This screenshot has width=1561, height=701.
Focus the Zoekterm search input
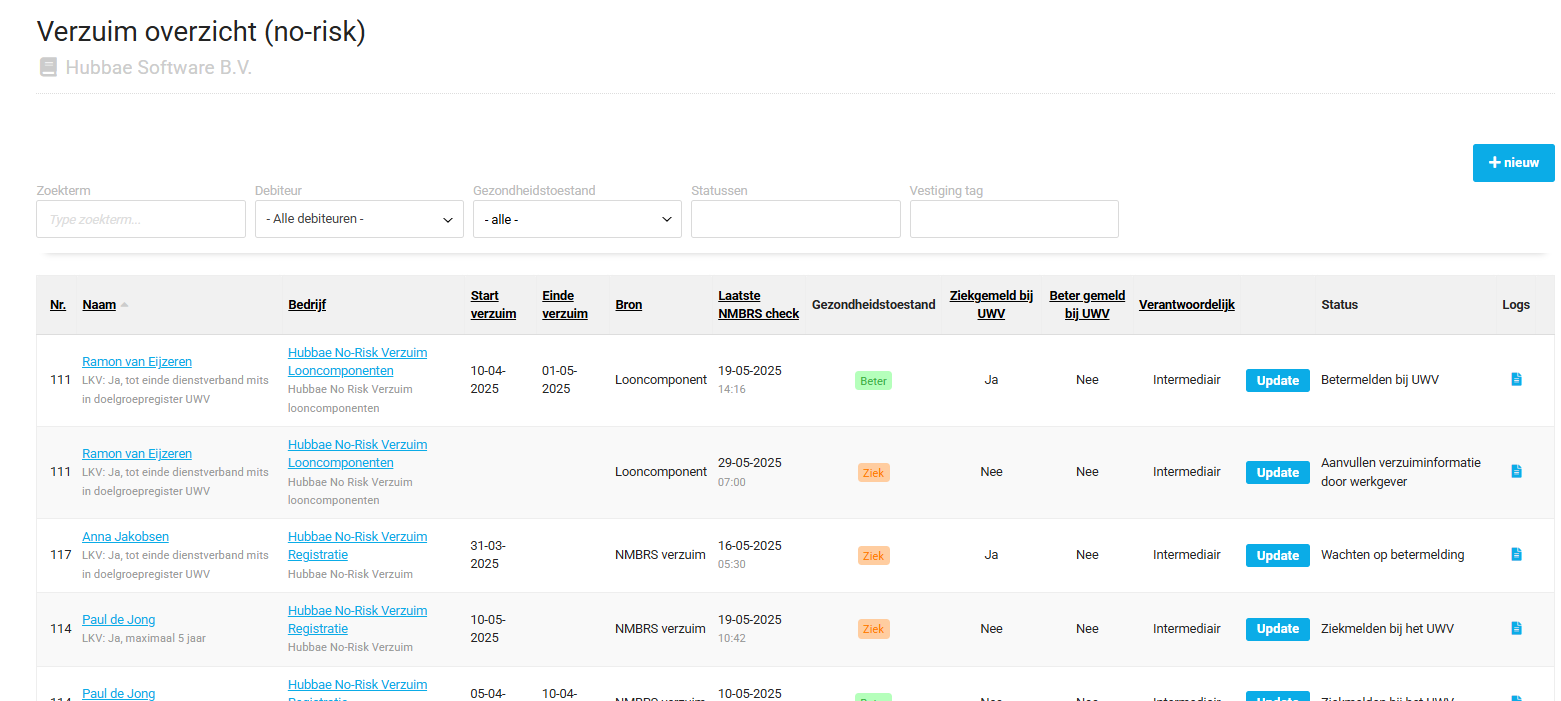(x=141, y=219)
